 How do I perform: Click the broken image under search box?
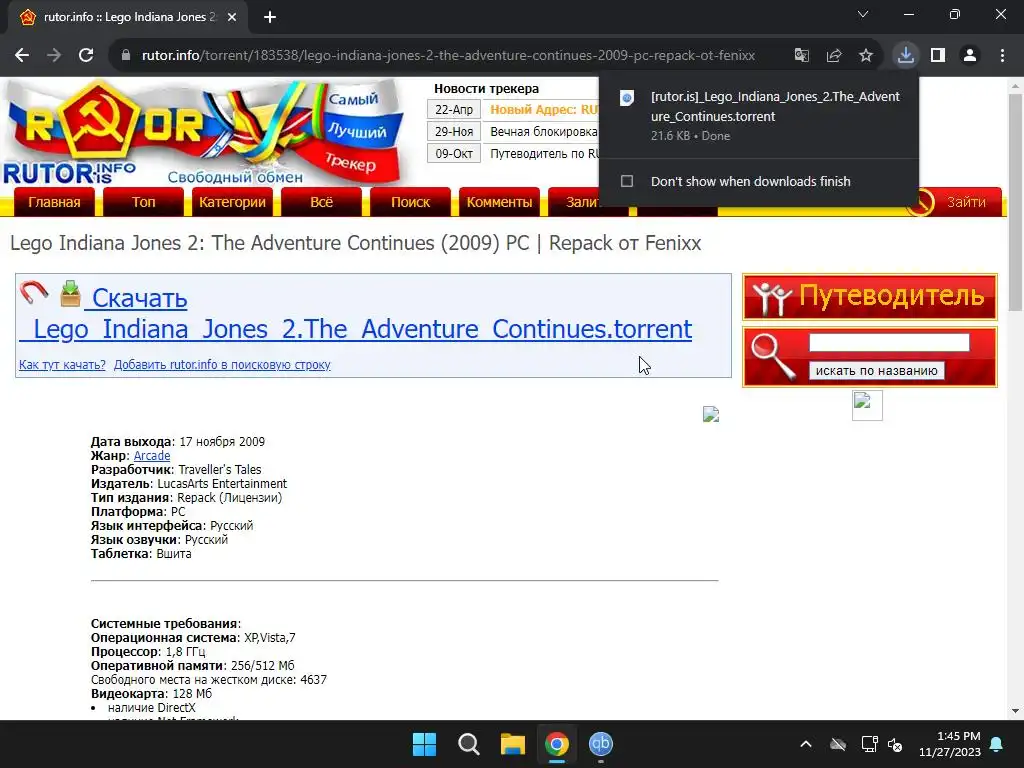click(867, 406)
